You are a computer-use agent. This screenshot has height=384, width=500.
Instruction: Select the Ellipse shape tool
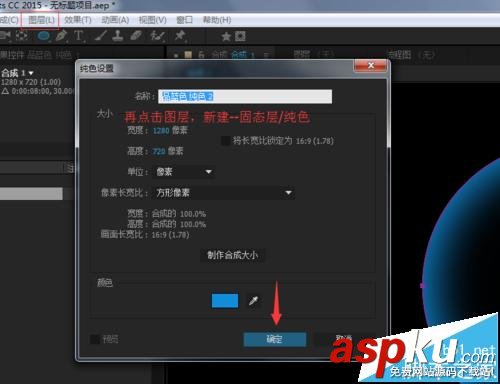(44, 35)
